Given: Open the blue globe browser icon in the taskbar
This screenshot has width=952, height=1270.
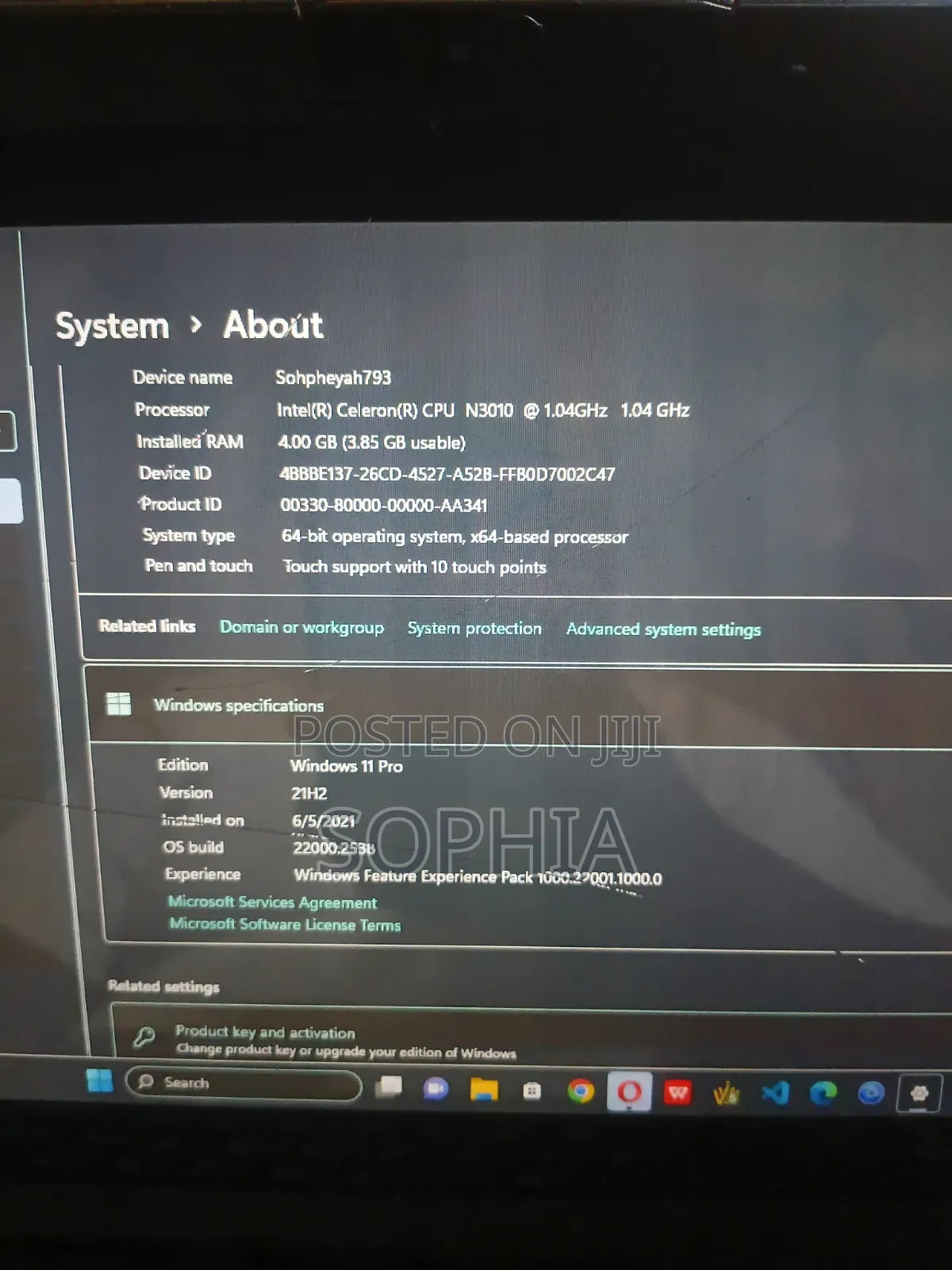Looking at the screenshot, I should (x=871, y=1093).
